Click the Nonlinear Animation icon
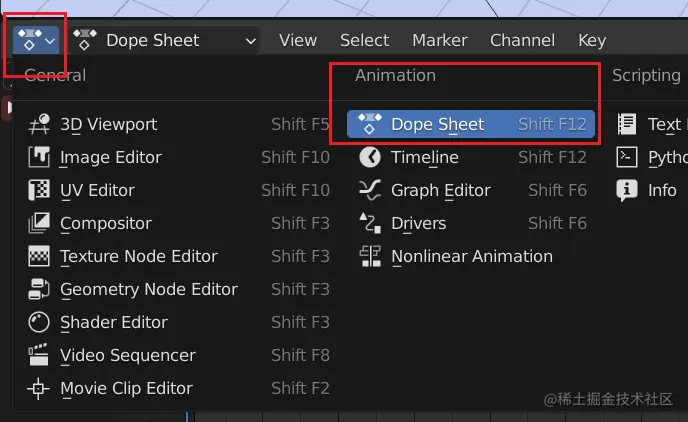Screen dimensions: 688x422 [x=370, y=257]
